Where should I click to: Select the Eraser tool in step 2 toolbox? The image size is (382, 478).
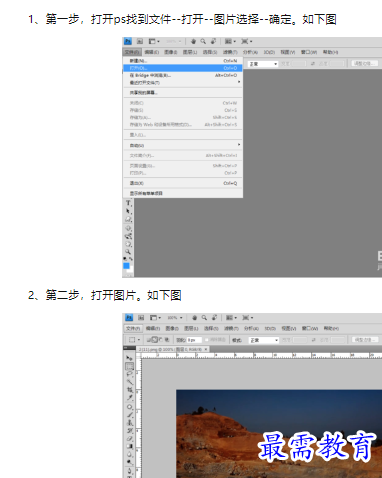tap(129, 439)
